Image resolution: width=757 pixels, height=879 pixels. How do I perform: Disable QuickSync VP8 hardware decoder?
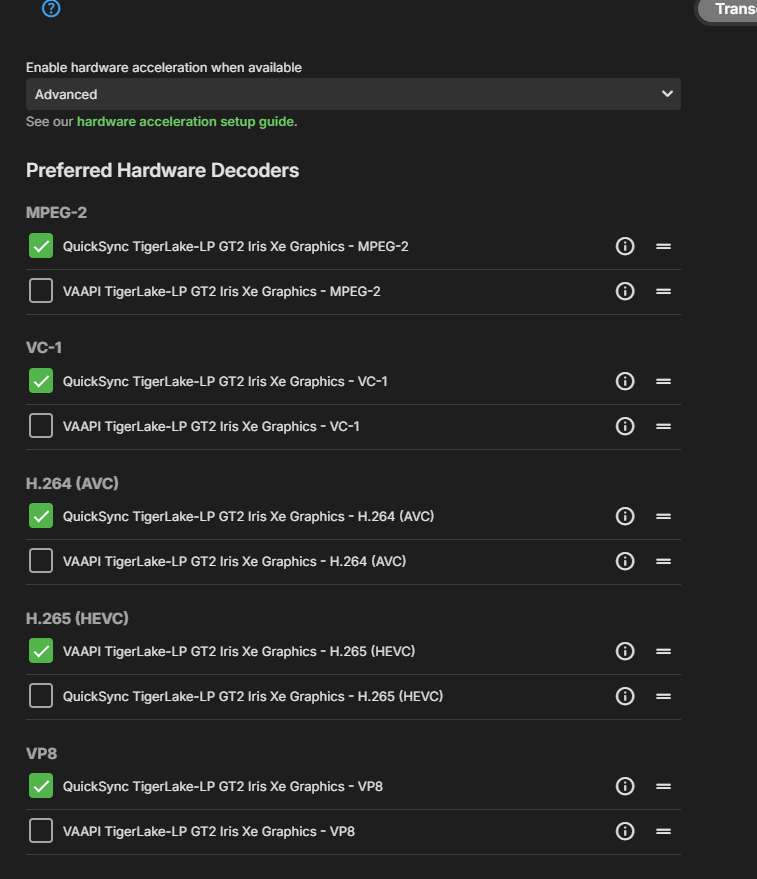41,786
